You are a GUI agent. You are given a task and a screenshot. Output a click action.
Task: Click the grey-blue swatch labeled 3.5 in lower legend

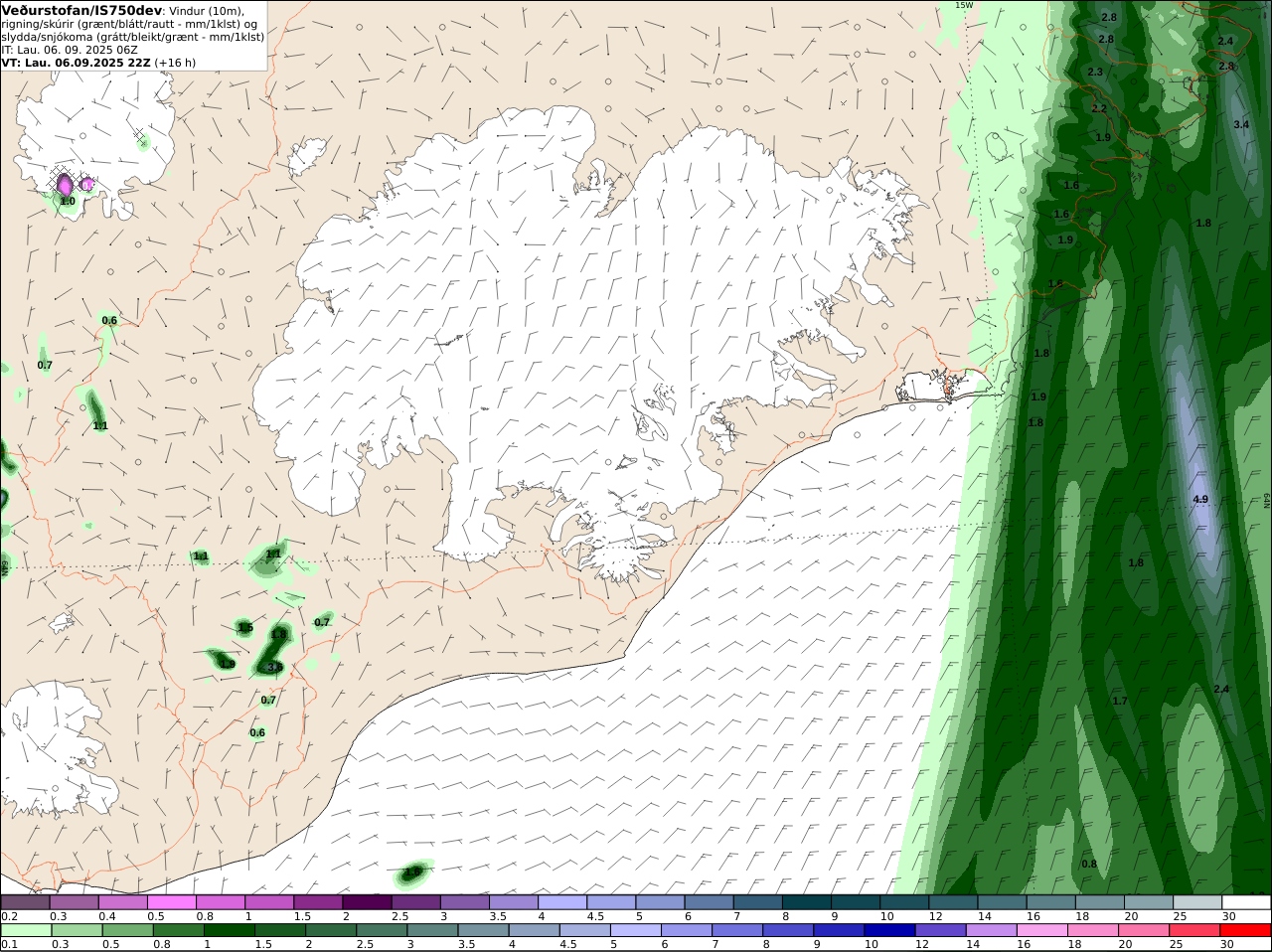[x=483, y=930]
